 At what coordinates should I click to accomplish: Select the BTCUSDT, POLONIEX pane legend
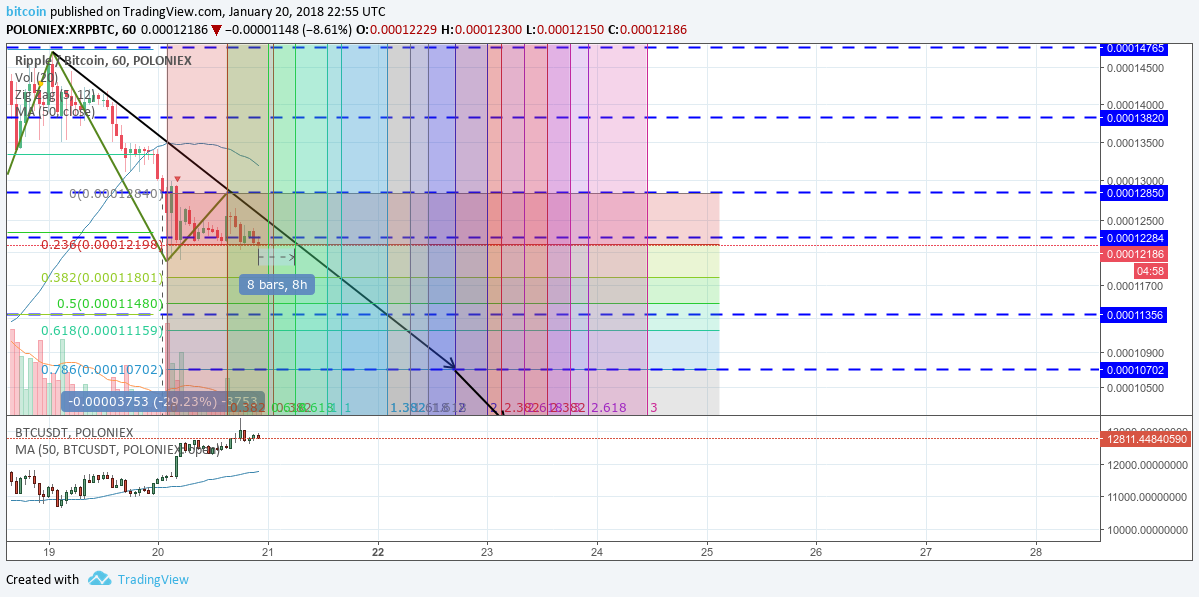click(74, 432)
